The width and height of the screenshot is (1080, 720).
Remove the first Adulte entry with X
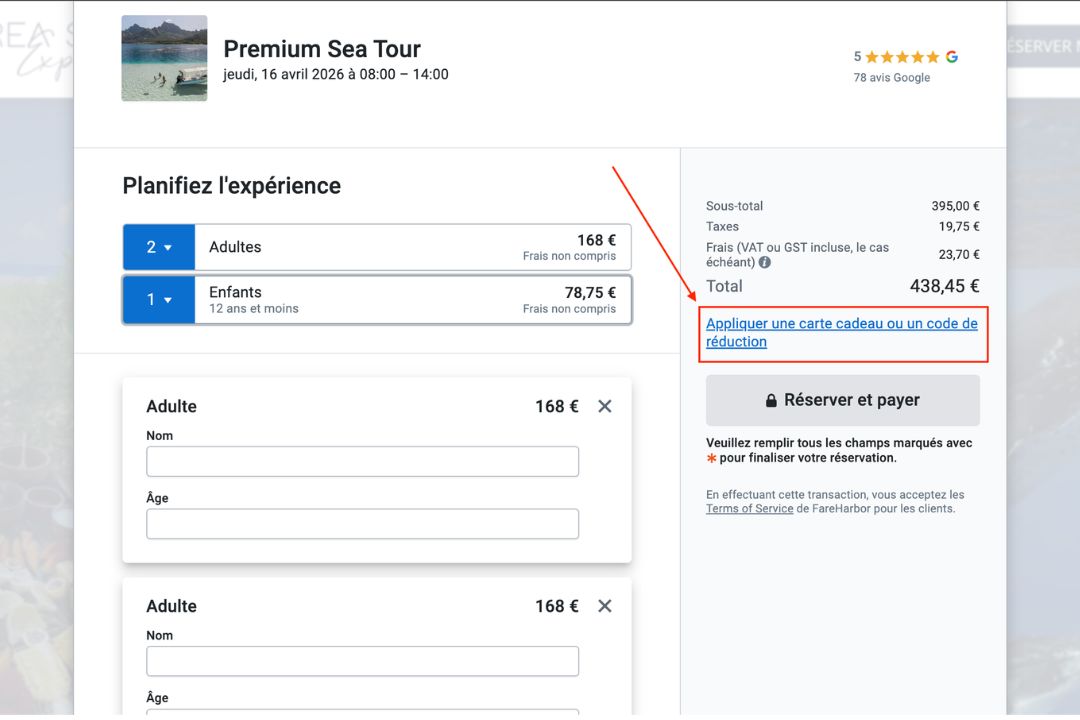[604, 406]
